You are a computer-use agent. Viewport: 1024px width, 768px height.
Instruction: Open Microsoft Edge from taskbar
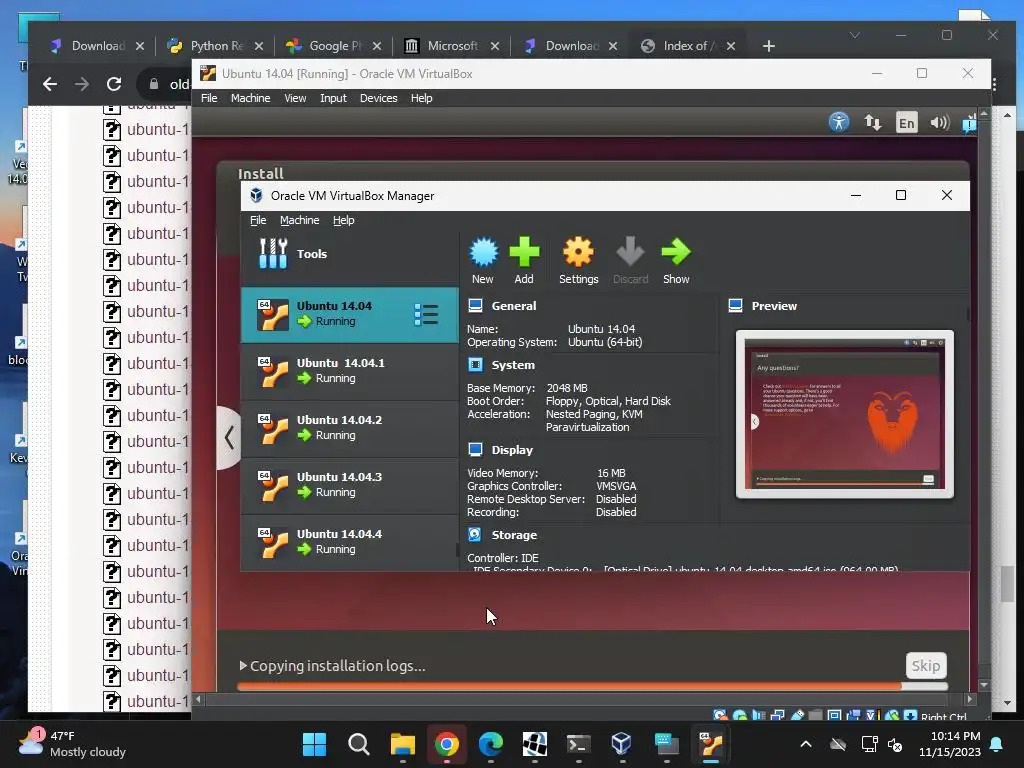click(x=490, y=744)
